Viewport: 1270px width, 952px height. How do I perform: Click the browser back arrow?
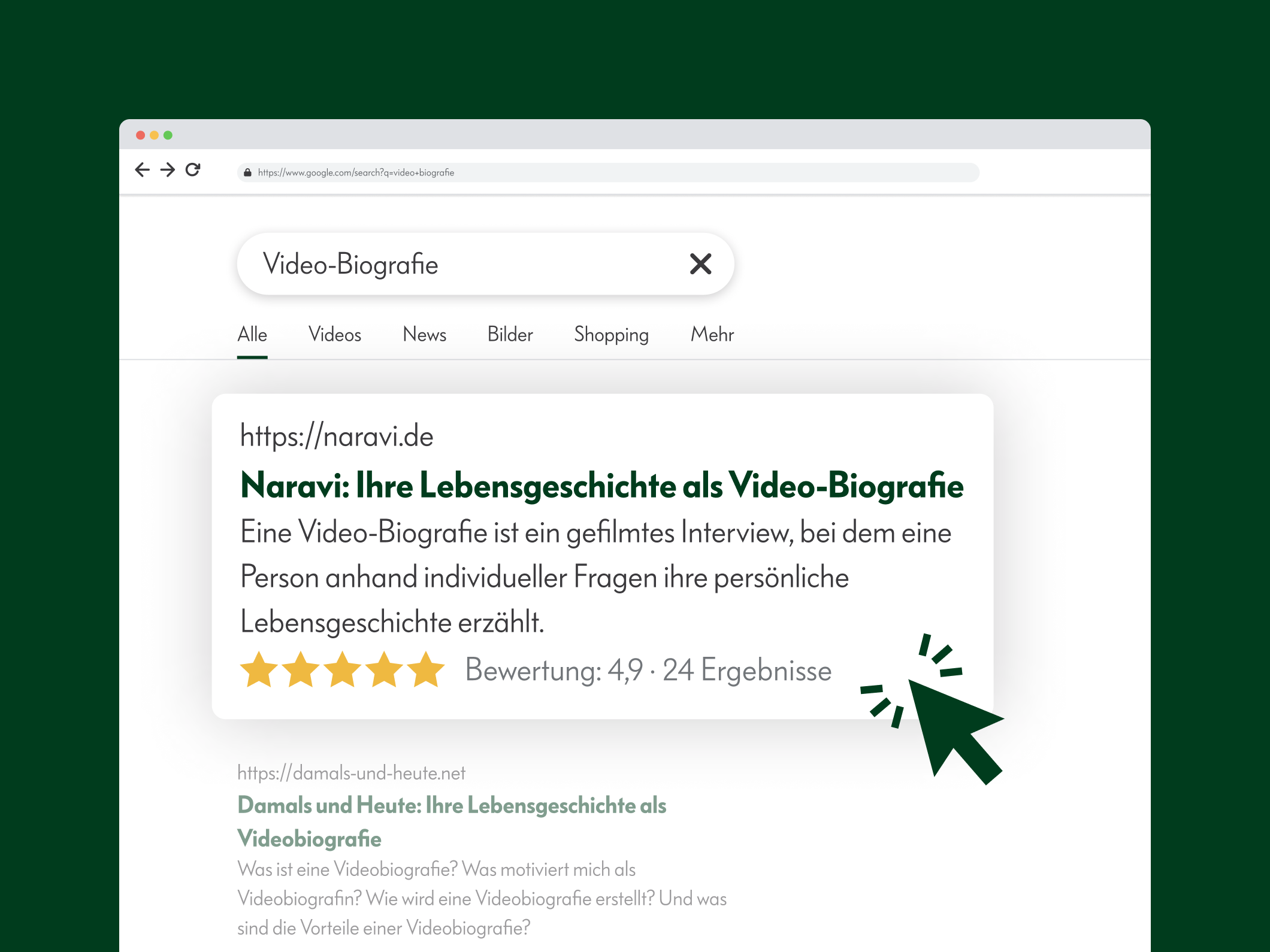(142, 170)
